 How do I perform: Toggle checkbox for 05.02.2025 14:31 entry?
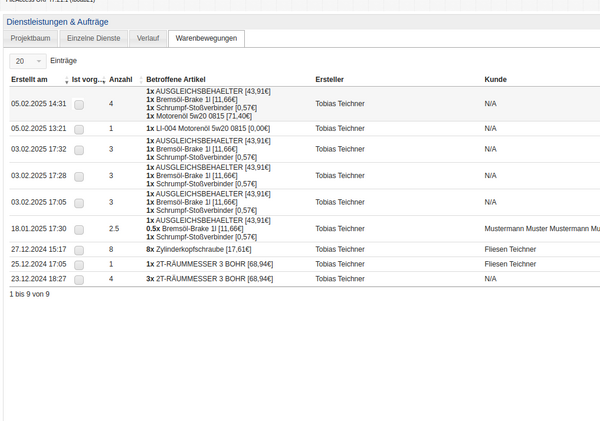pyautogui.click(x=79, y=104)
